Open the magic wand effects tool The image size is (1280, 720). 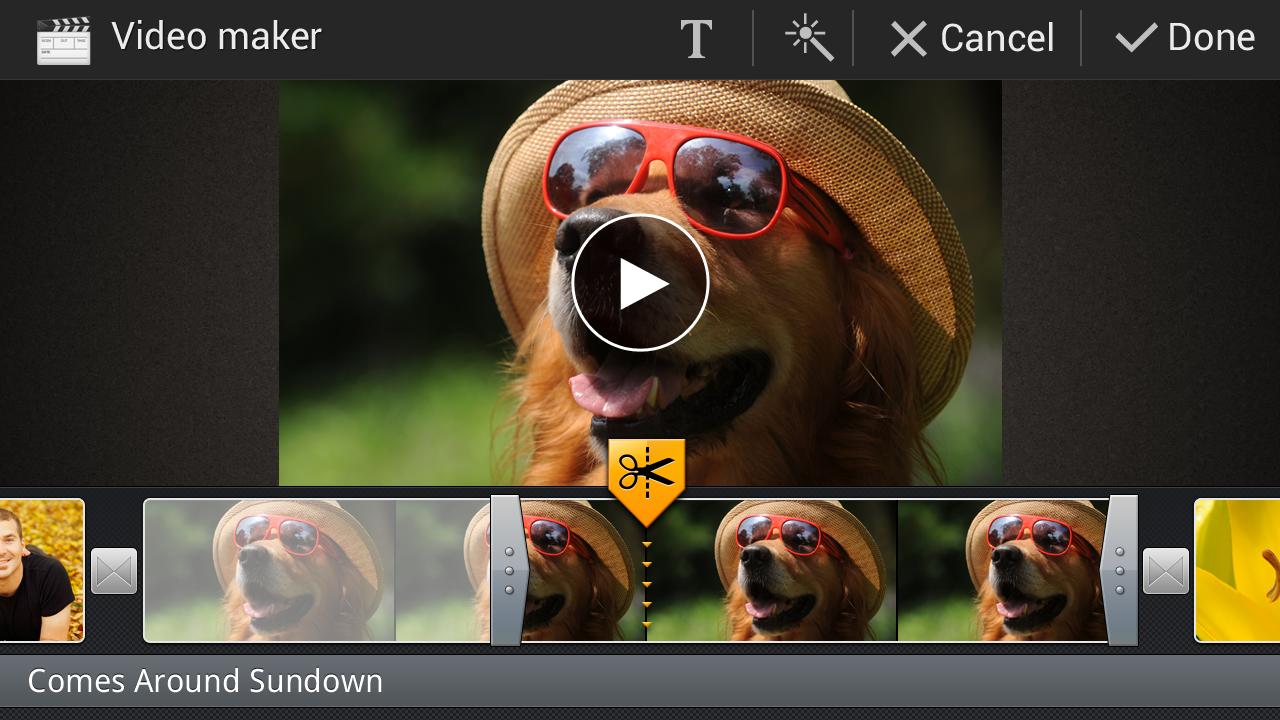pyautogui.click(x=808, y=40)
